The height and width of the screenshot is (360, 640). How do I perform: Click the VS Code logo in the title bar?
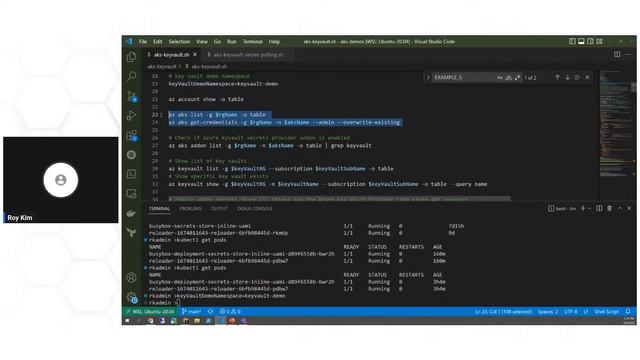(x=129, y=41)
